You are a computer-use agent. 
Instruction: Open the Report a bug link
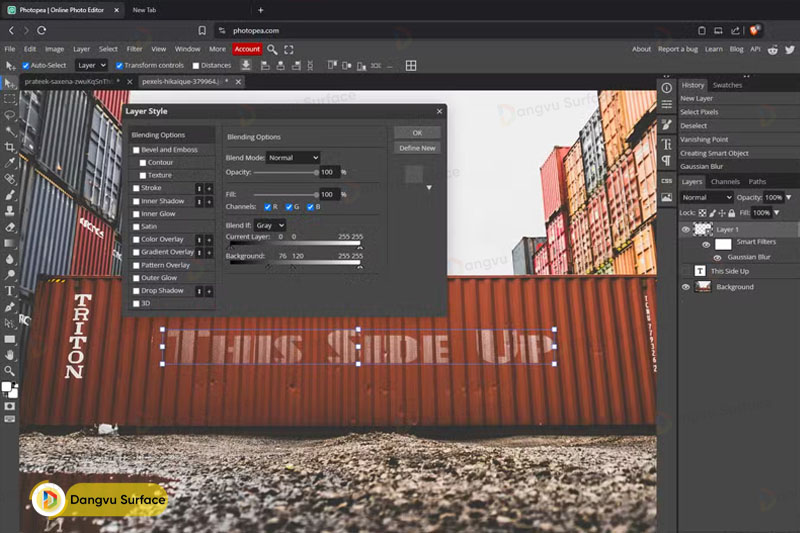(678, 49)
